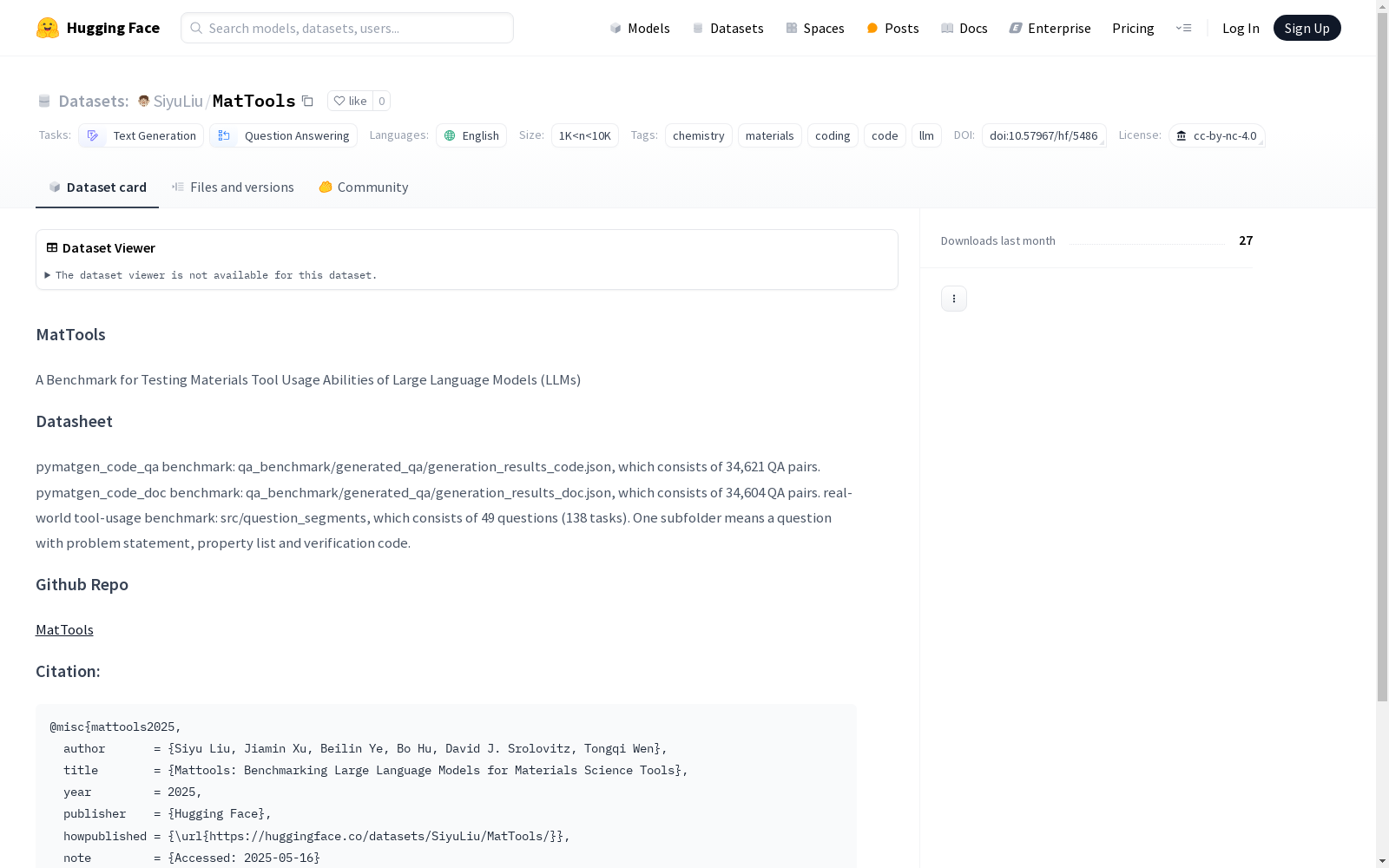This screenshot has width=1389, height=868.
Task: Click the 'Datasheet' heading
Action: click(74, 421)
